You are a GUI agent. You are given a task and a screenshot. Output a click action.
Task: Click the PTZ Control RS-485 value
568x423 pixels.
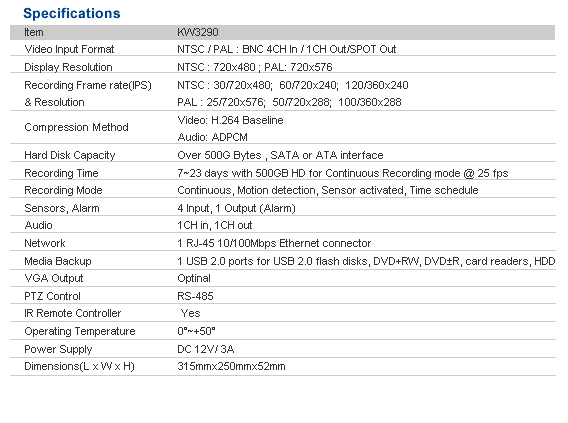195,297
